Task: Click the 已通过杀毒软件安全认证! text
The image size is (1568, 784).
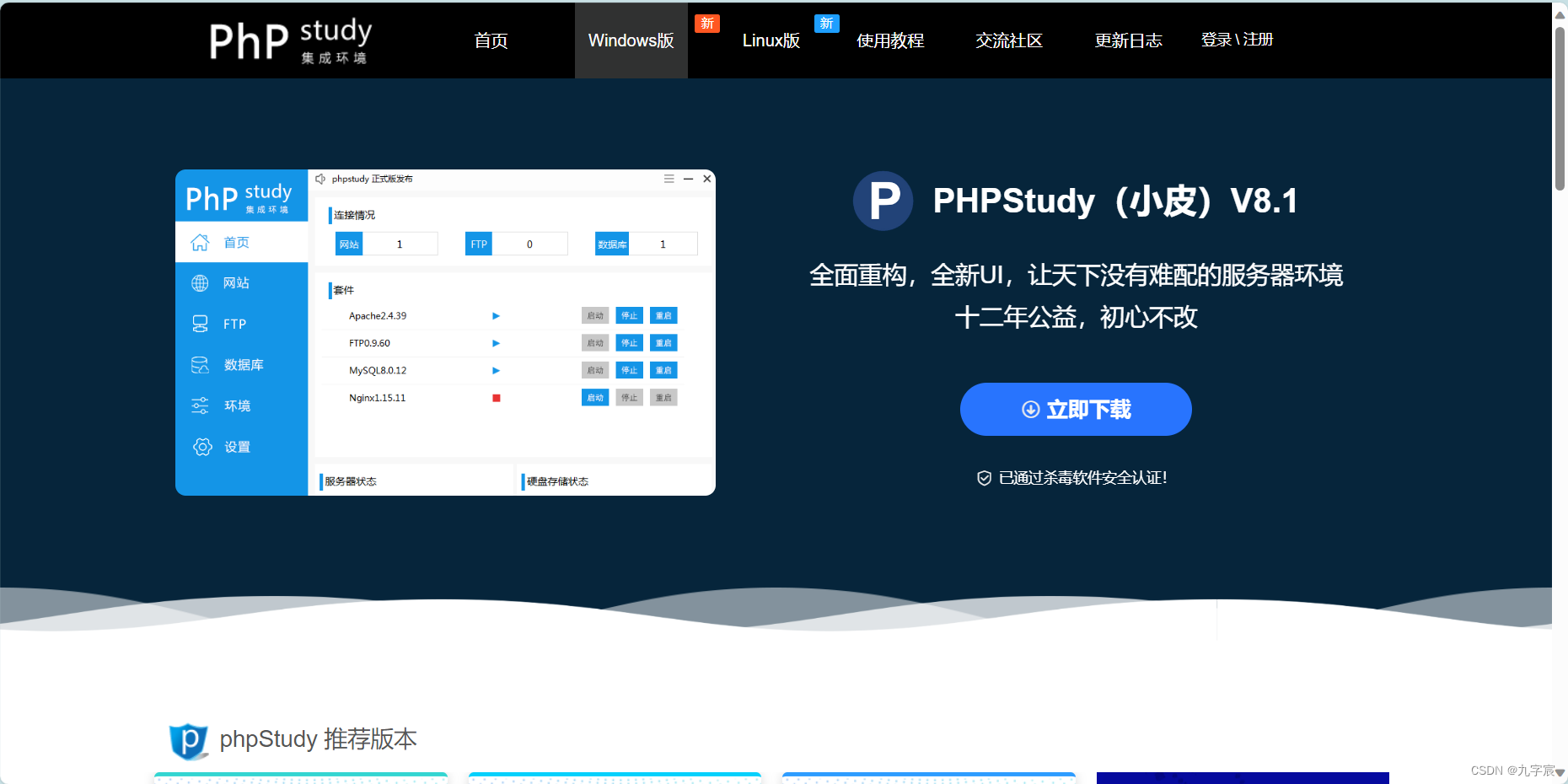Action: click(1083, 478)
